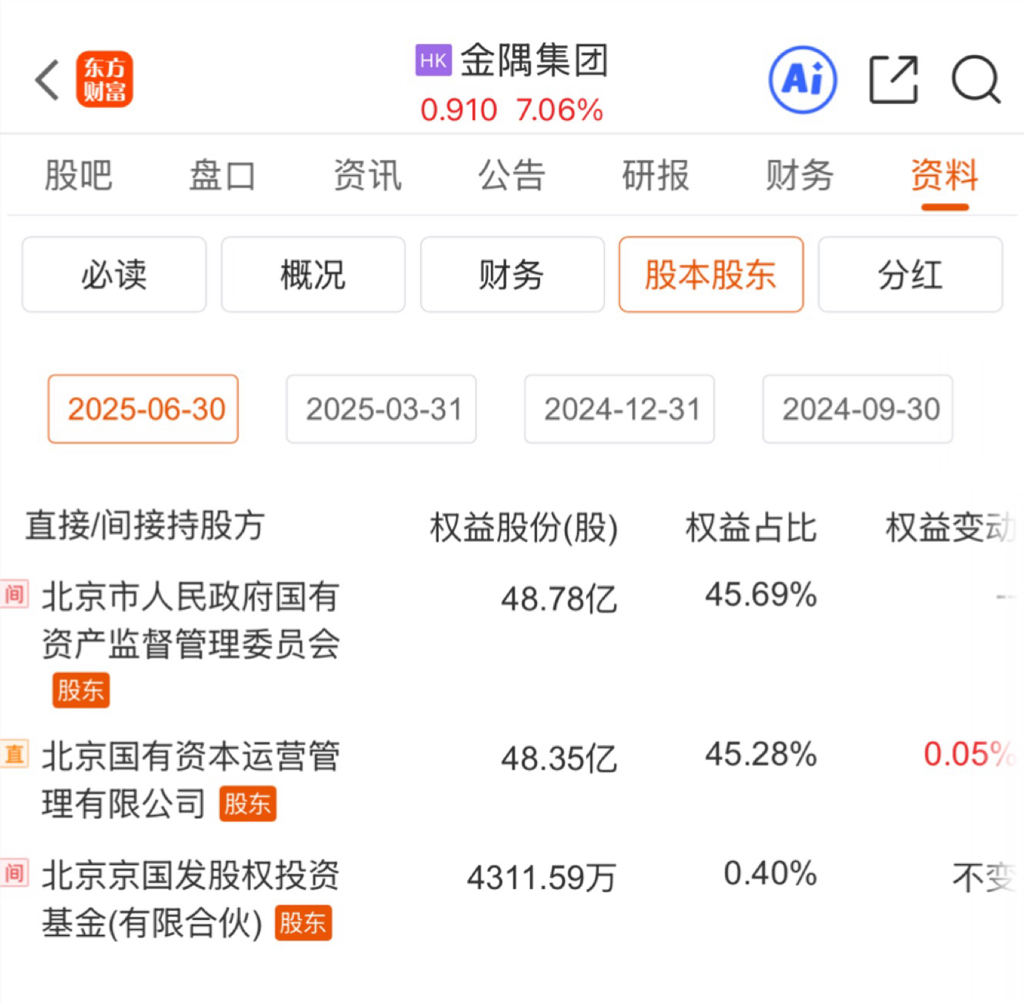This screenshot has height=1004, width=1024.
Task: Choose the 2024-12-31 report date
Action: point(619,409)
